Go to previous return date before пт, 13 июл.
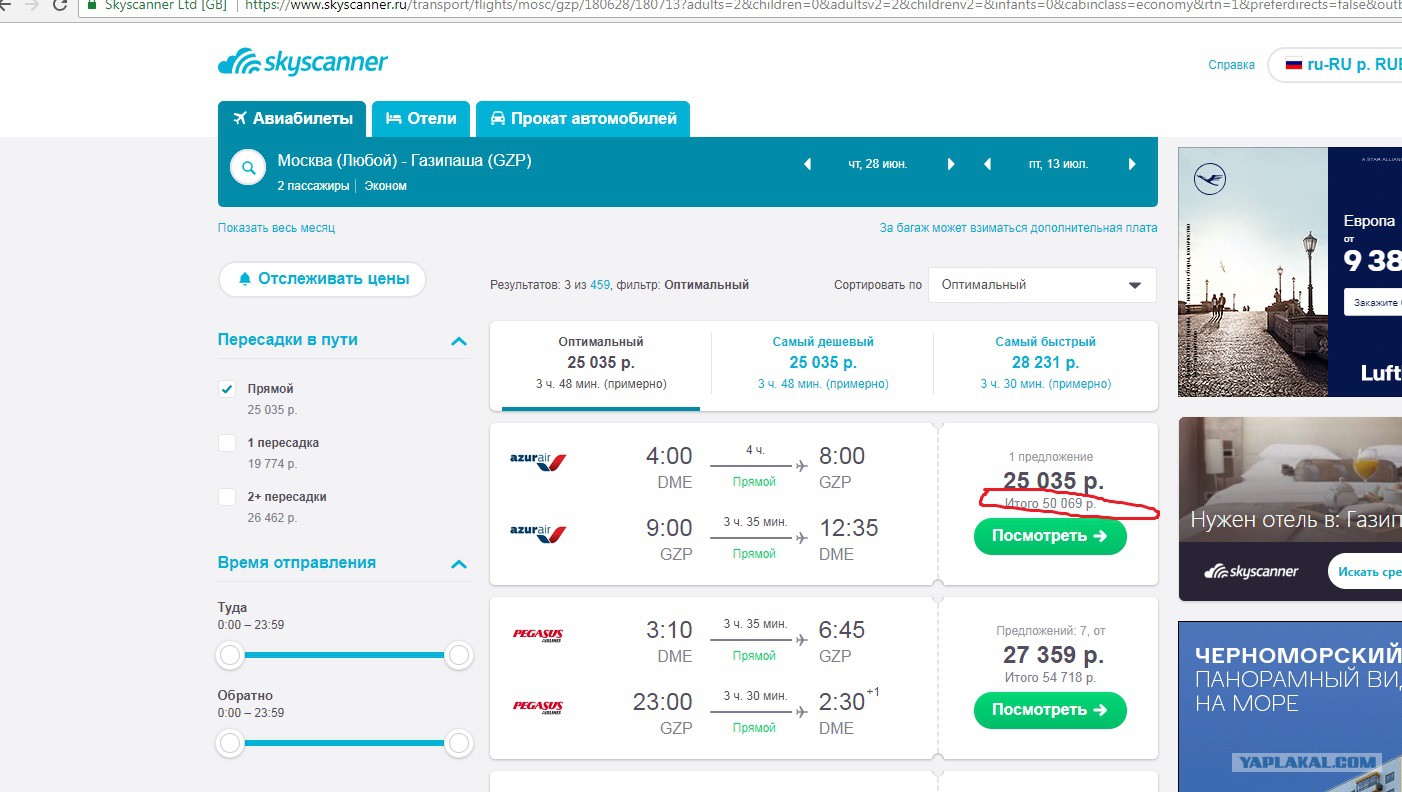1402x792 pixels. (x=988, y=164)
